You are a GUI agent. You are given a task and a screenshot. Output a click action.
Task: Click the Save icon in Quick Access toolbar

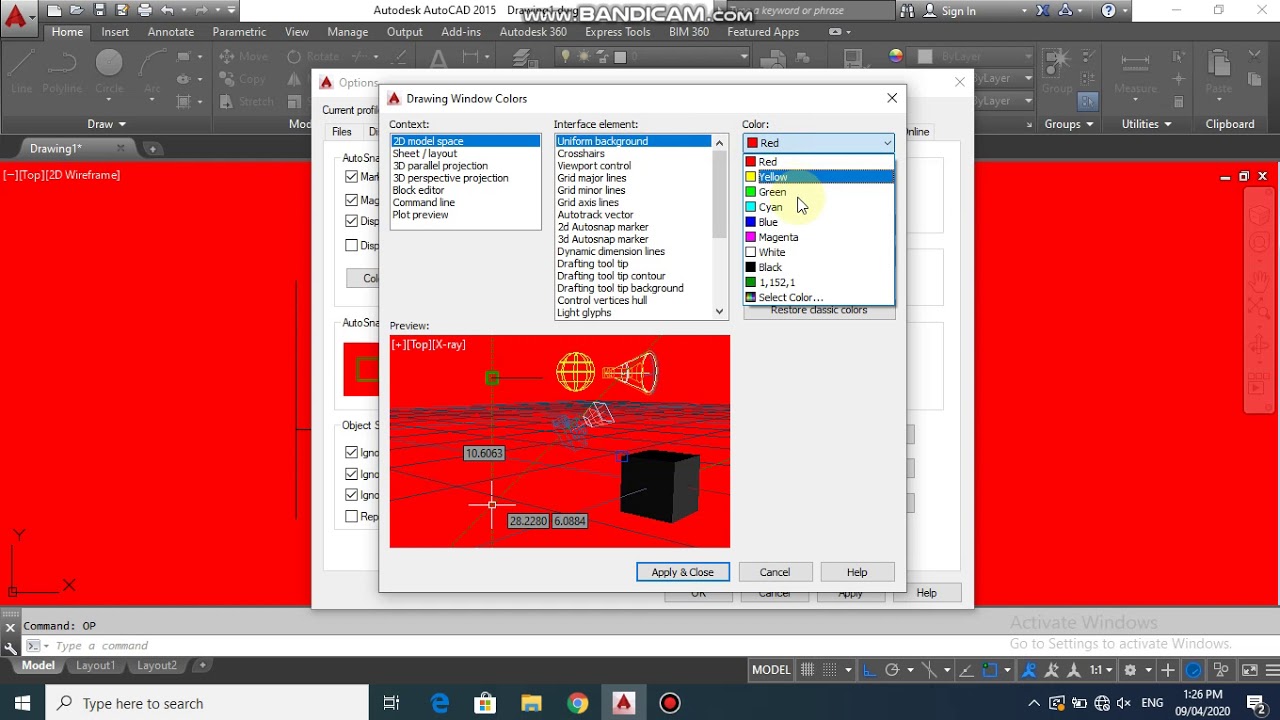tap(100, 11)
